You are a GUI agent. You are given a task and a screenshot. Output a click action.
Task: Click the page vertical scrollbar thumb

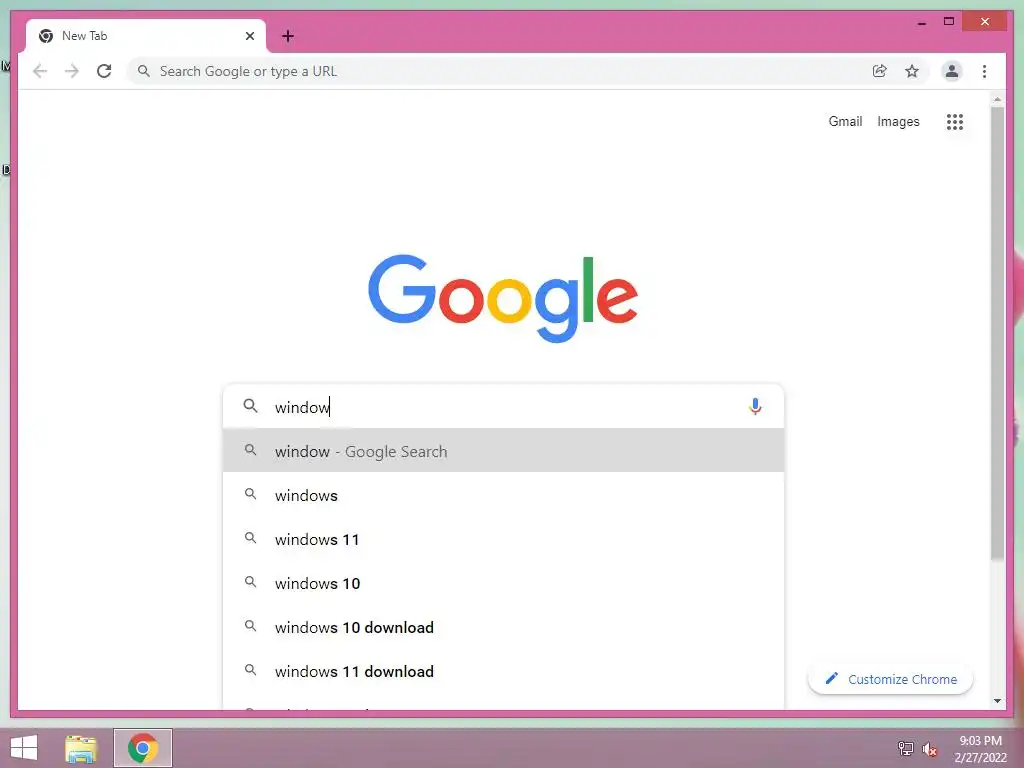tap(997, 333)
